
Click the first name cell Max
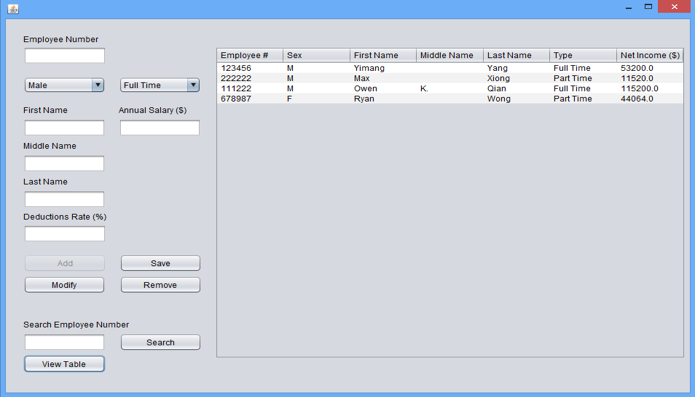383,78
